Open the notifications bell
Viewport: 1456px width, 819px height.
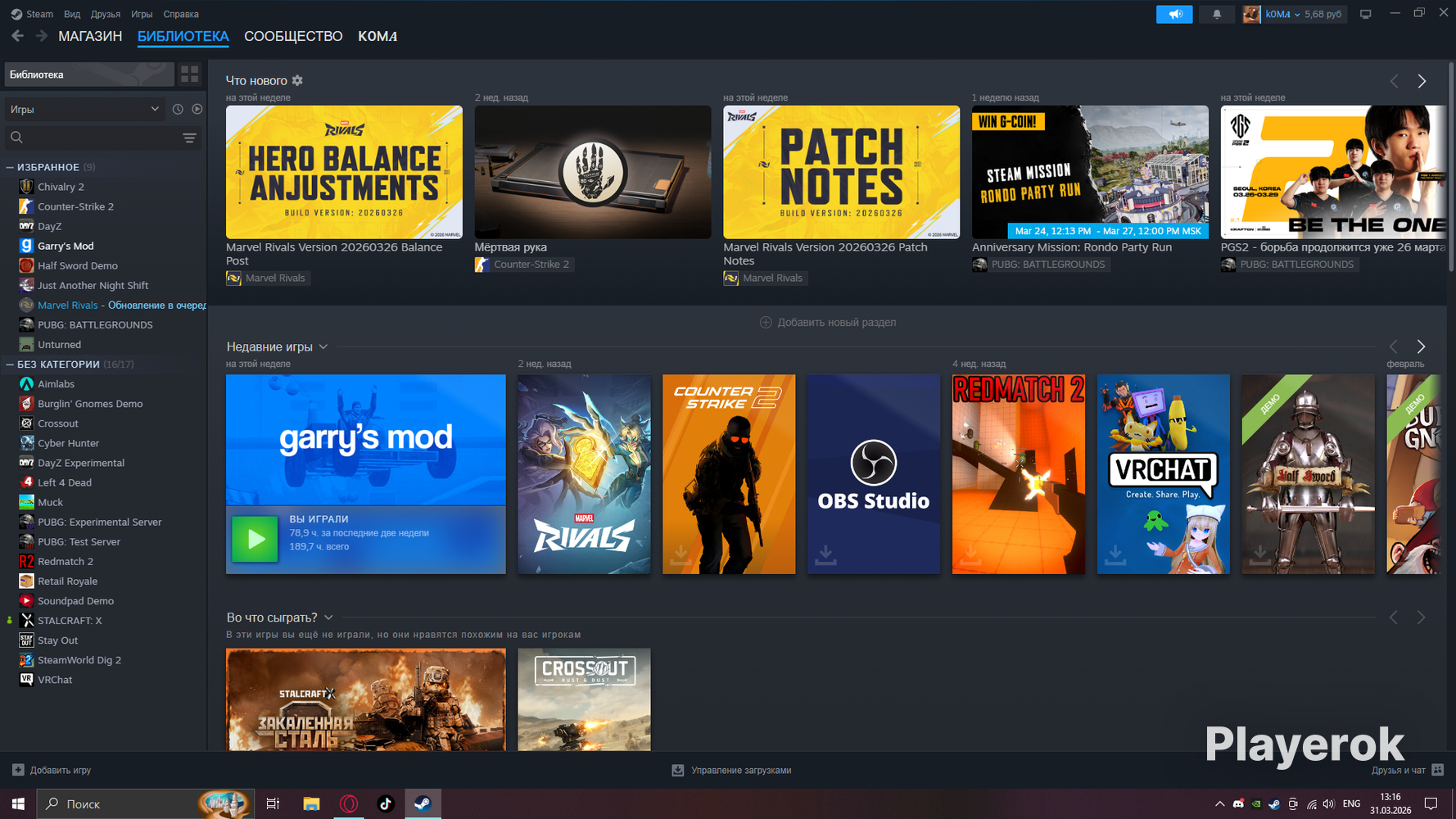(x=1217, y=14)
